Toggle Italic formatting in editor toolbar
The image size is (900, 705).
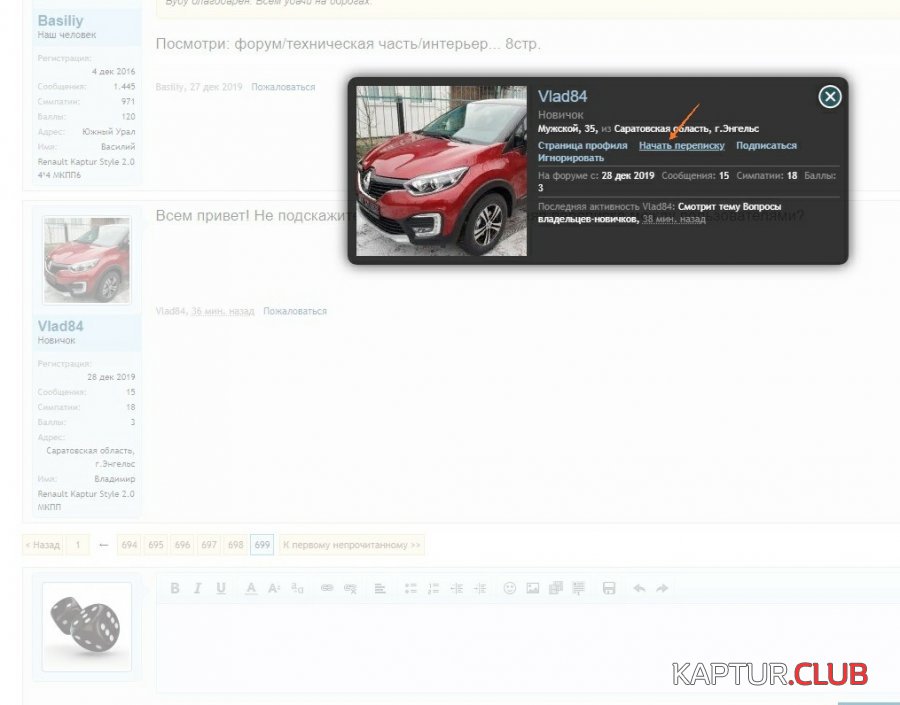(198, 589)
